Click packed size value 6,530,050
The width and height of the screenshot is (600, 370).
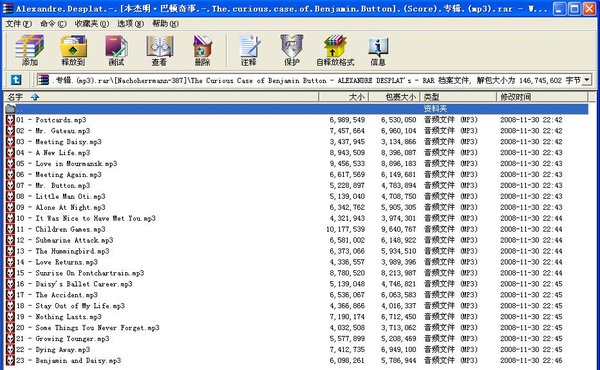(398, 120)
